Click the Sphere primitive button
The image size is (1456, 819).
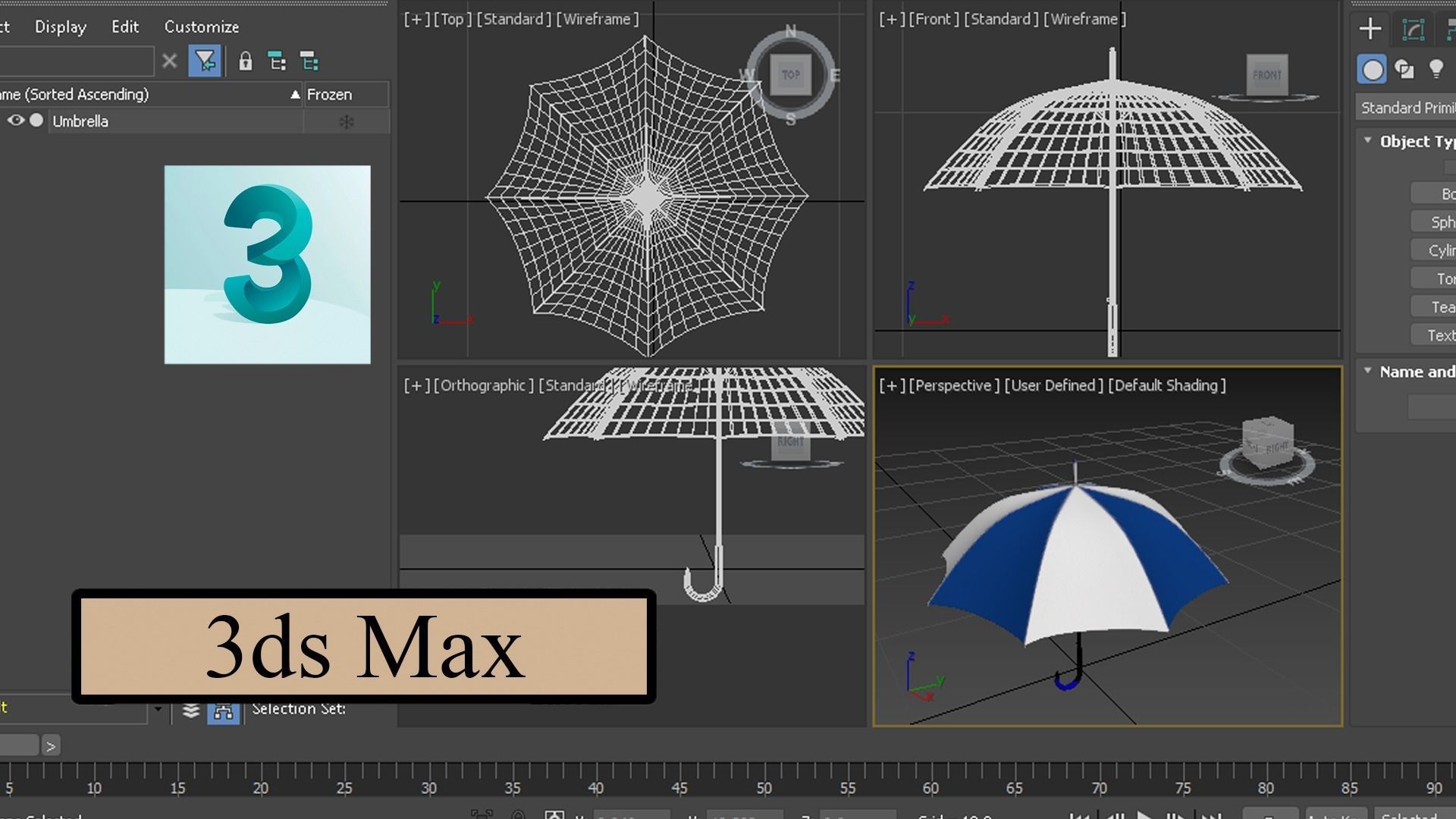[x=1433, y=221]
